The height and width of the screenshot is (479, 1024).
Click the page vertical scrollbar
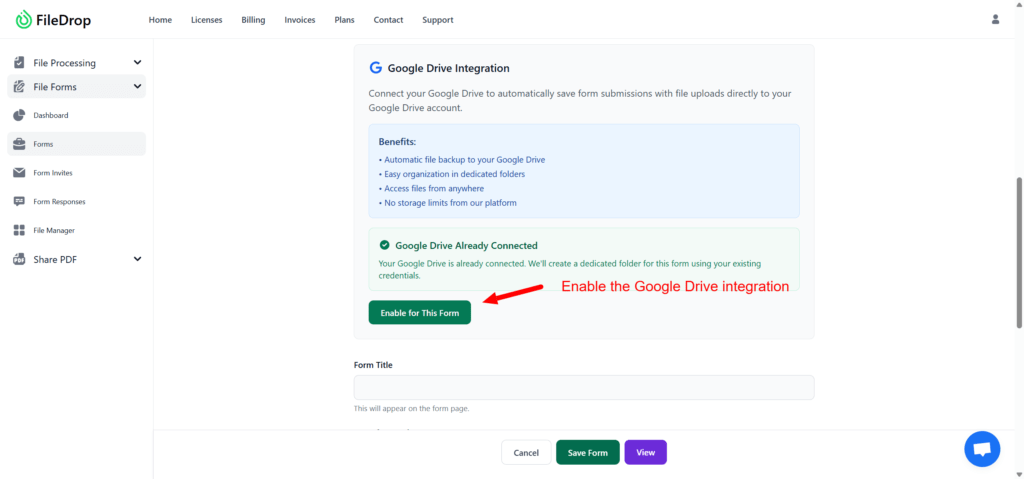coord(1019,252)
